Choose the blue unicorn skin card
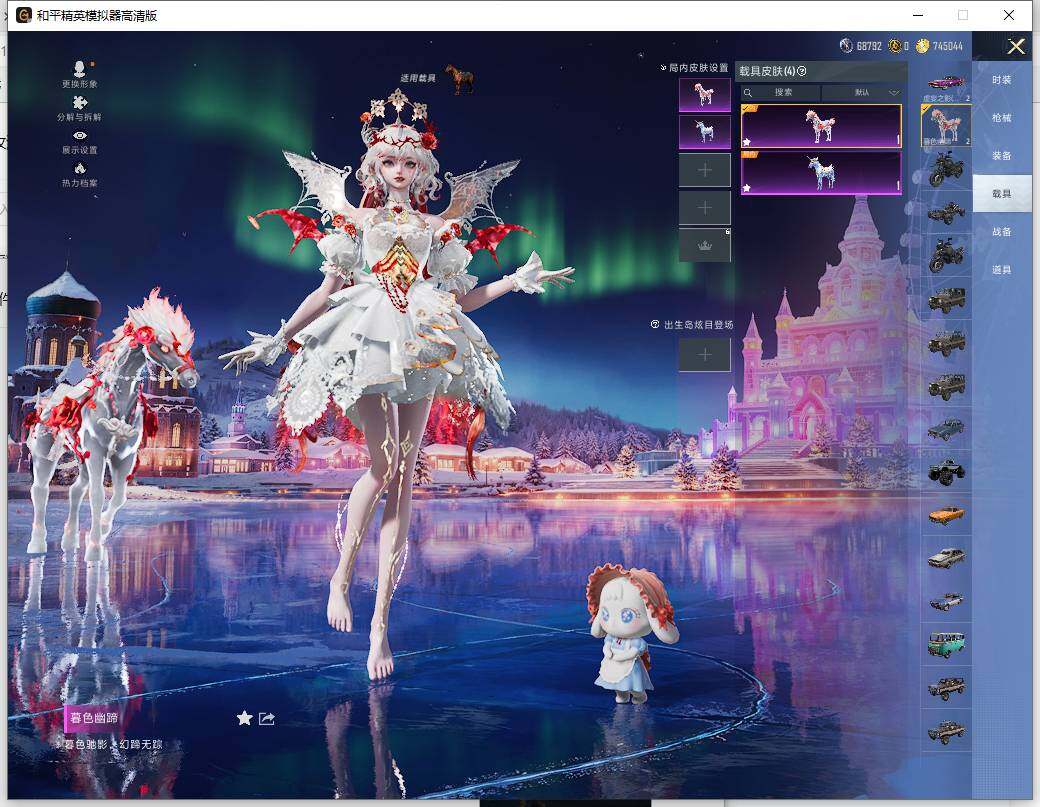This screenshot has height=807, width=1040. 821,172
